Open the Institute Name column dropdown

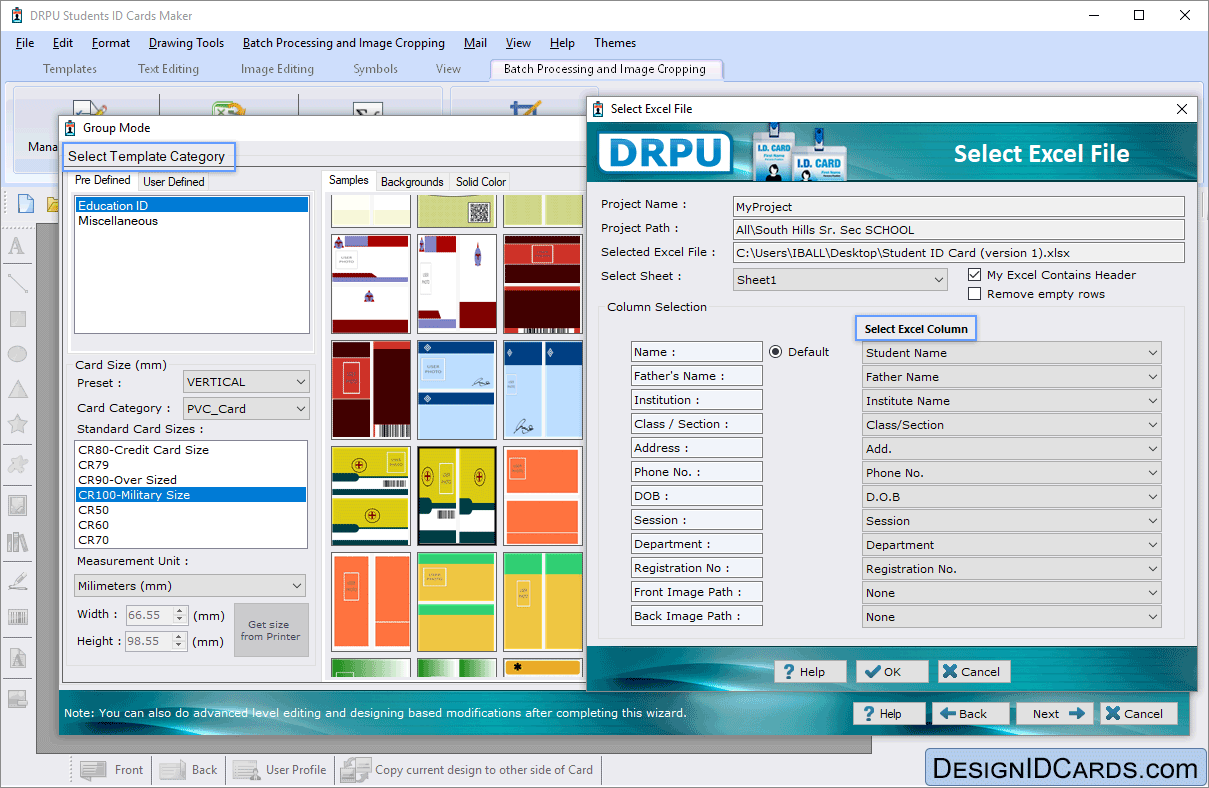coord(1011,401)
